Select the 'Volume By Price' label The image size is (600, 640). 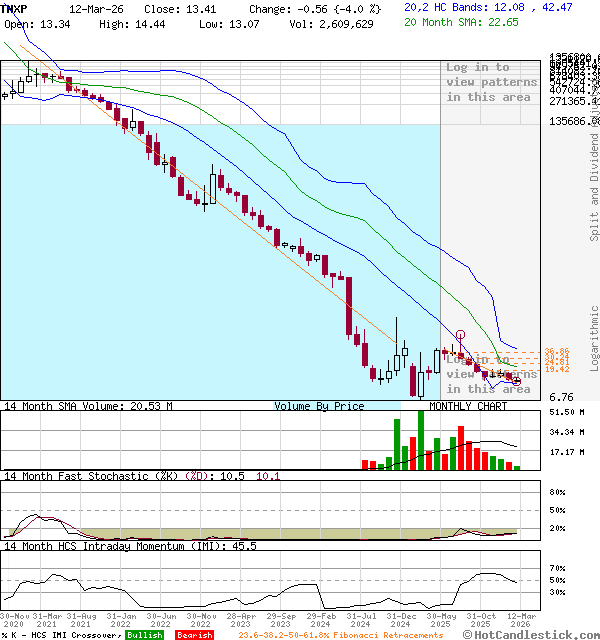click(x=319, y=406)
